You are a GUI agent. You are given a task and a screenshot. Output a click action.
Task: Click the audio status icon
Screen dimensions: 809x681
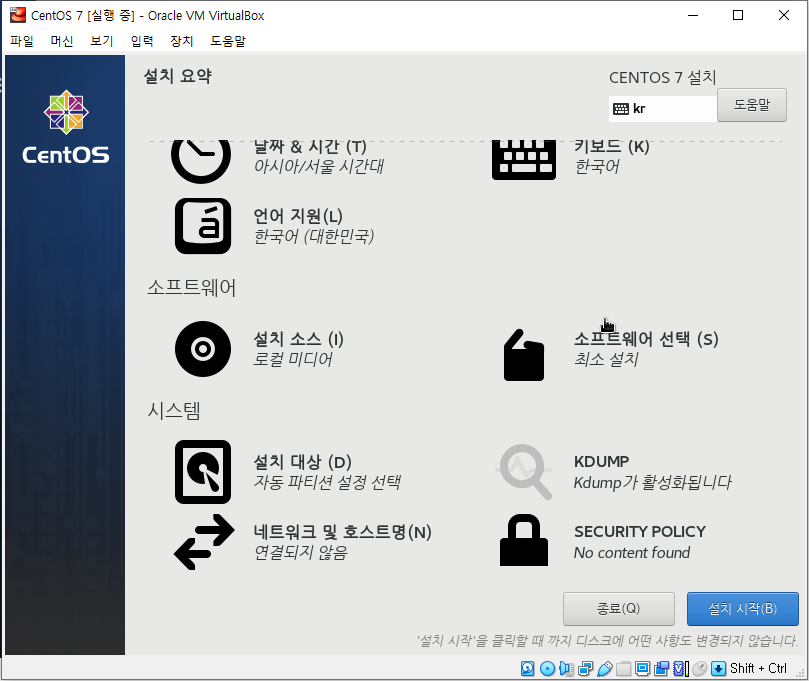point(566,669)
